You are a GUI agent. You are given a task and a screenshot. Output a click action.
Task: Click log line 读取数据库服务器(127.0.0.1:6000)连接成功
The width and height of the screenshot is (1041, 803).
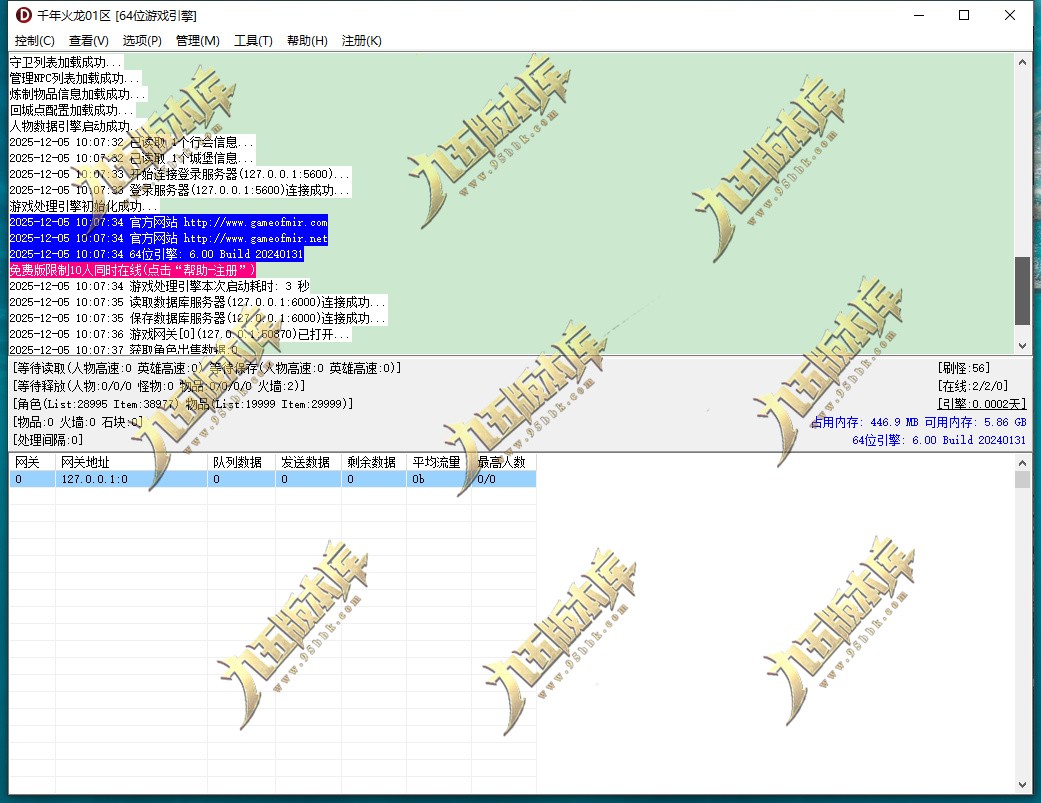click(198, 302)
